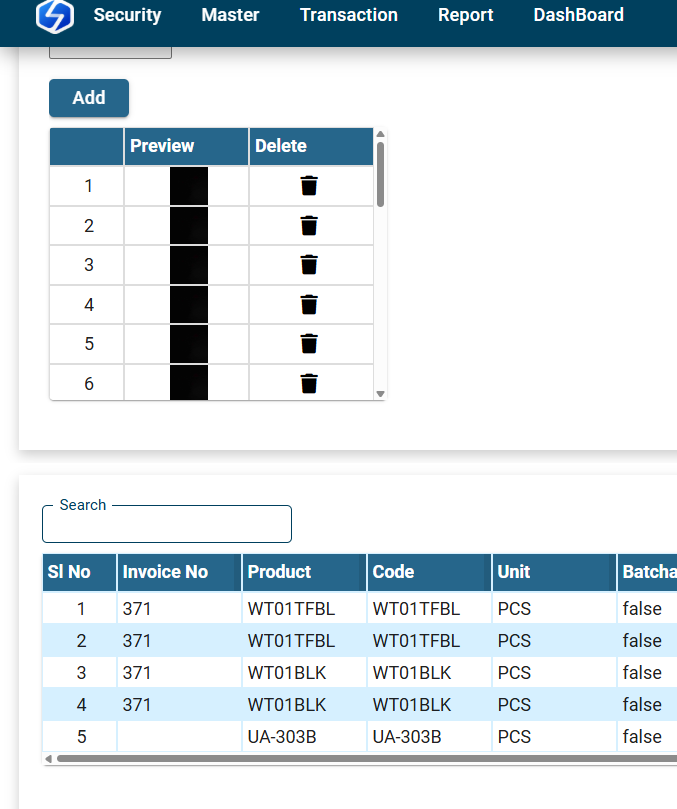Delete the sixth preview image
This screenshot has width=677, height=809.
(x=310, y=383)
